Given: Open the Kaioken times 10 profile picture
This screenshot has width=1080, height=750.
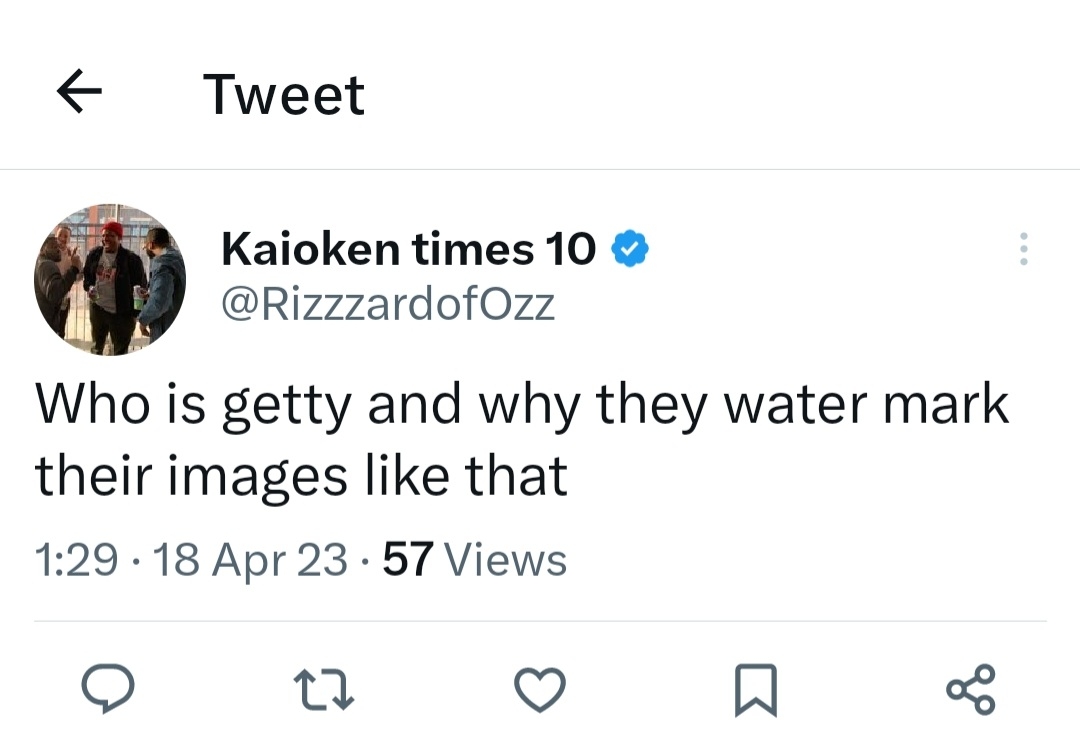Looking at the screenshot, I should 110,280.
